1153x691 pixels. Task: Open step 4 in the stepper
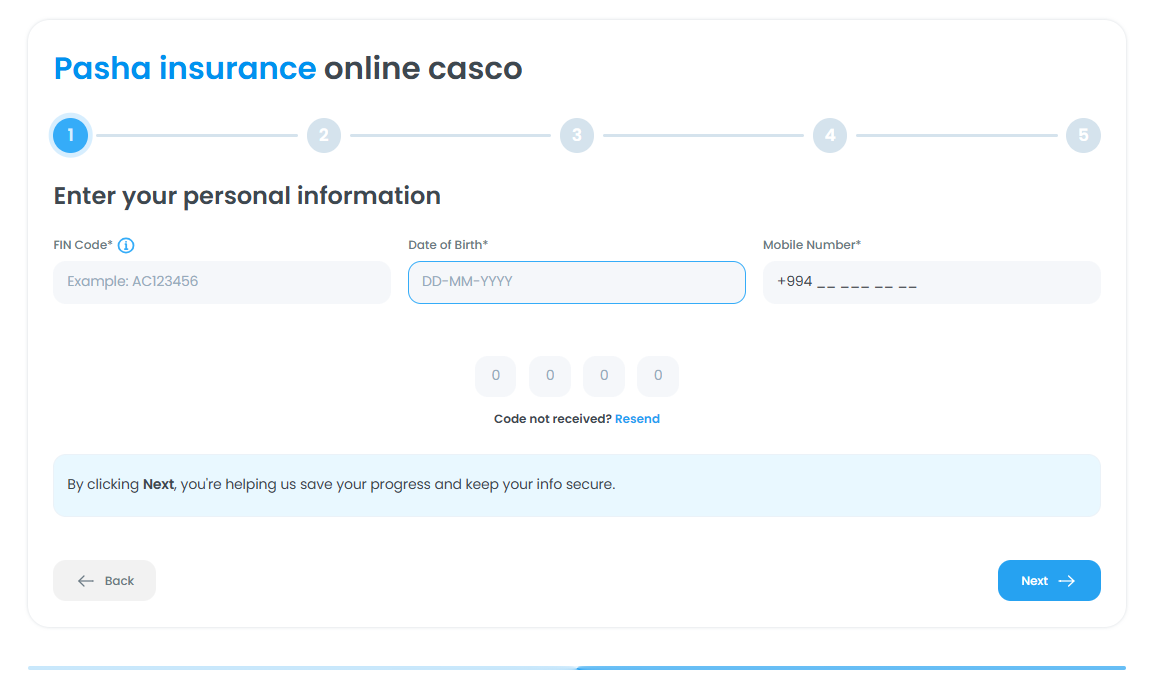[x=830, y=135]
